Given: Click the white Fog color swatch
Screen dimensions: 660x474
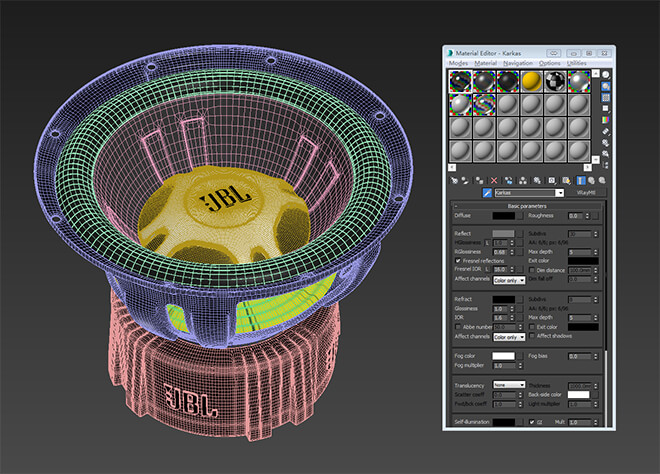Looking at the screenshot, I should pos(504,356).
